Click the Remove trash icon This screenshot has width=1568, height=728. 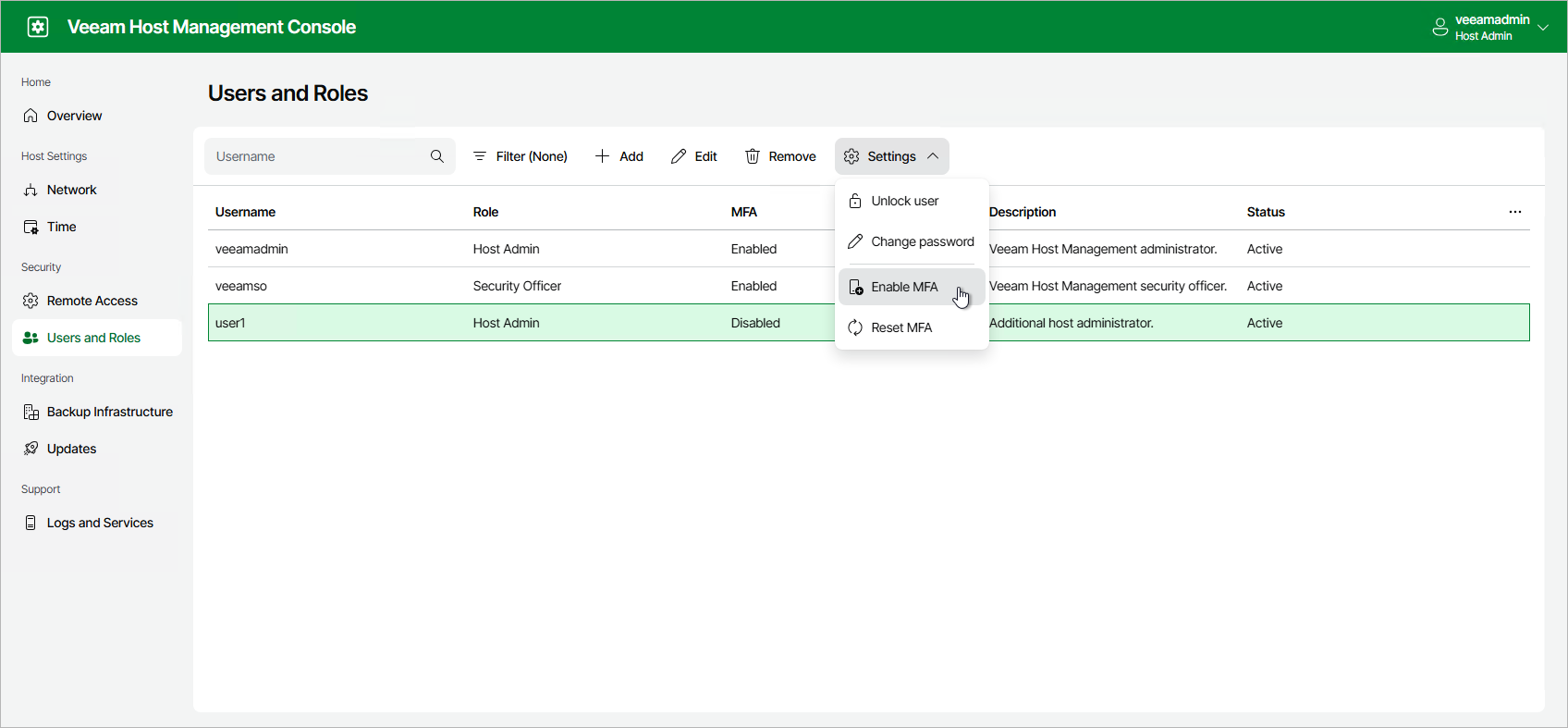click(753, 156)
